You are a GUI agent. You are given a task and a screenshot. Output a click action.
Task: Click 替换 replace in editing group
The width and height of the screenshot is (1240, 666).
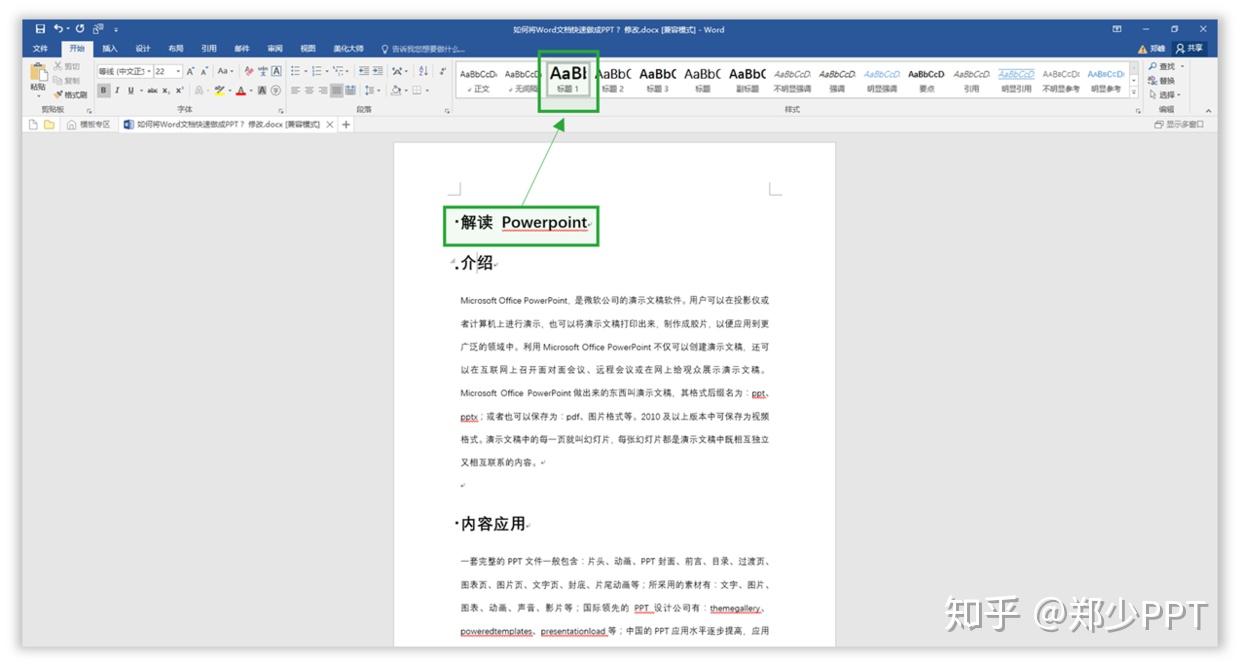click(1162, 80)
